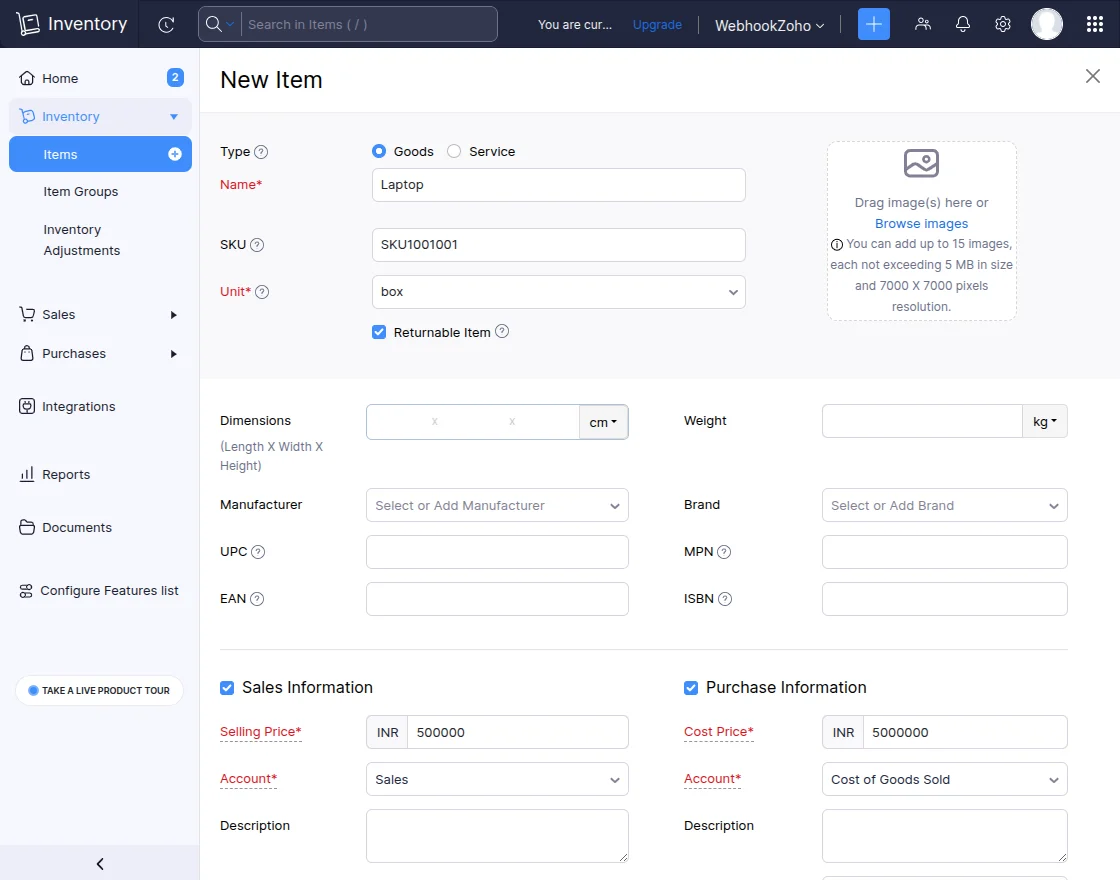
Task: Click the Upgrade link in top bar
Action: point(657,24)
